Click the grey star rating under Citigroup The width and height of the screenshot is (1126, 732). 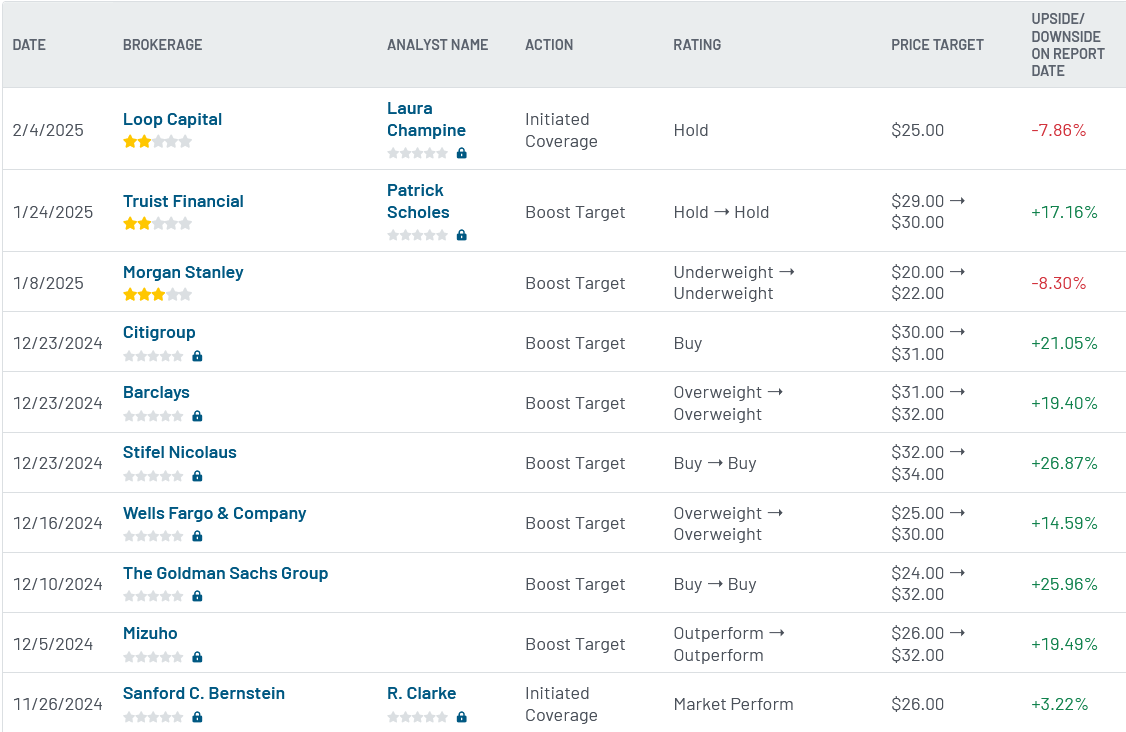153,356
